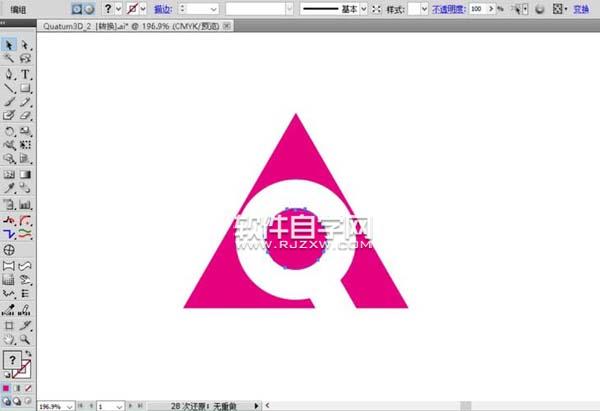This screenshot has width=600, height=411.
Task: Select the Blob Brush tool
Action: click(9, 115)
